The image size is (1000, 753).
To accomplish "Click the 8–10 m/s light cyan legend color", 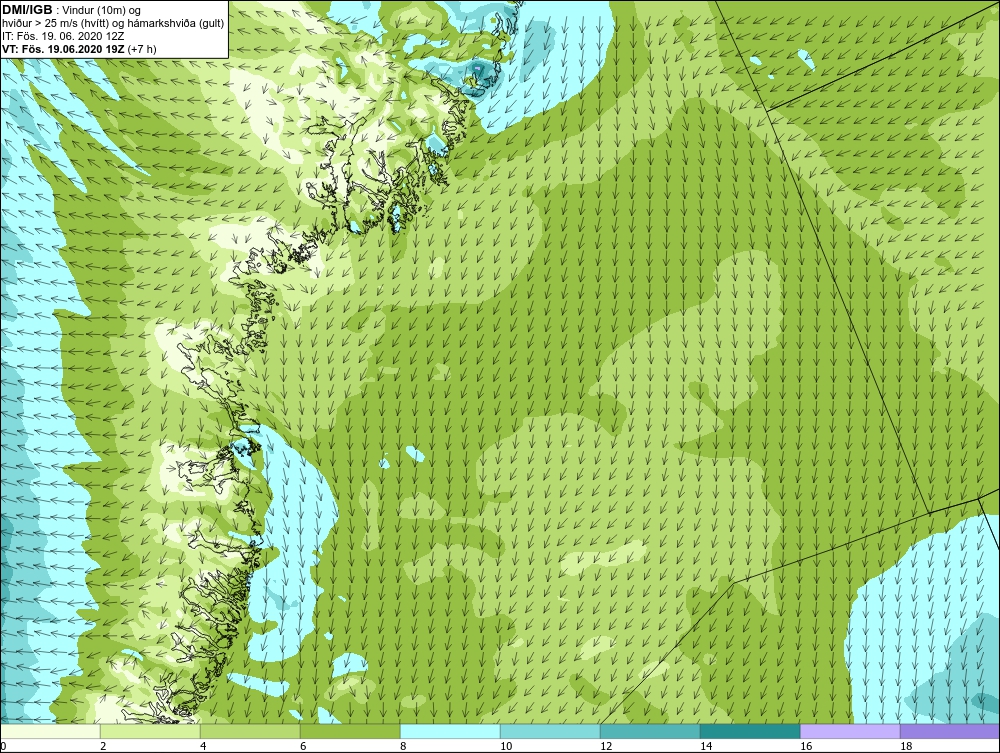I will tap(450, 731).
